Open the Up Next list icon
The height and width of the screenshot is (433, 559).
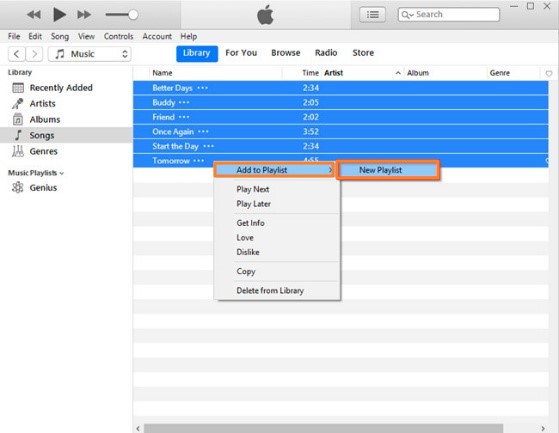pos(372,15)
